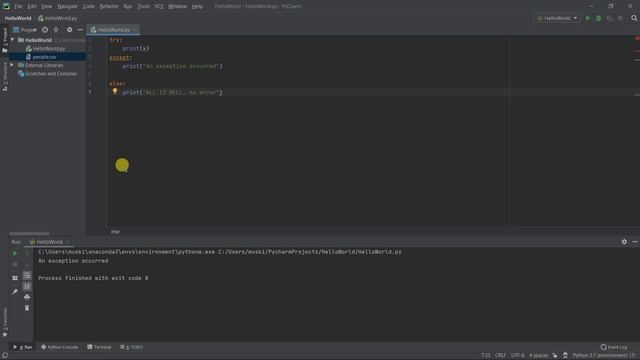Open the Window menu

177,7
